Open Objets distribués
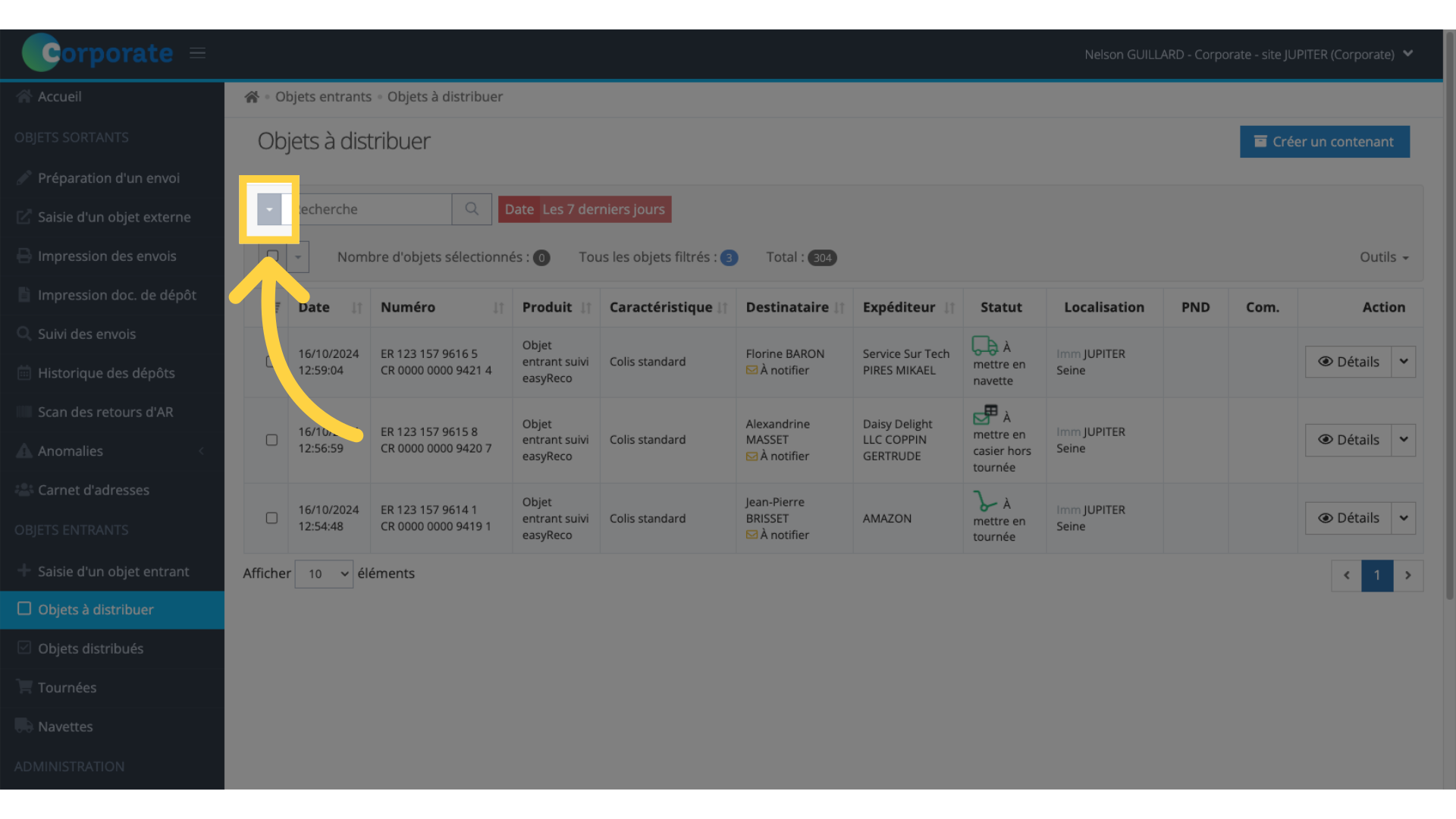This screenshot has width=1456, height=819. click(x=112, y=649)
